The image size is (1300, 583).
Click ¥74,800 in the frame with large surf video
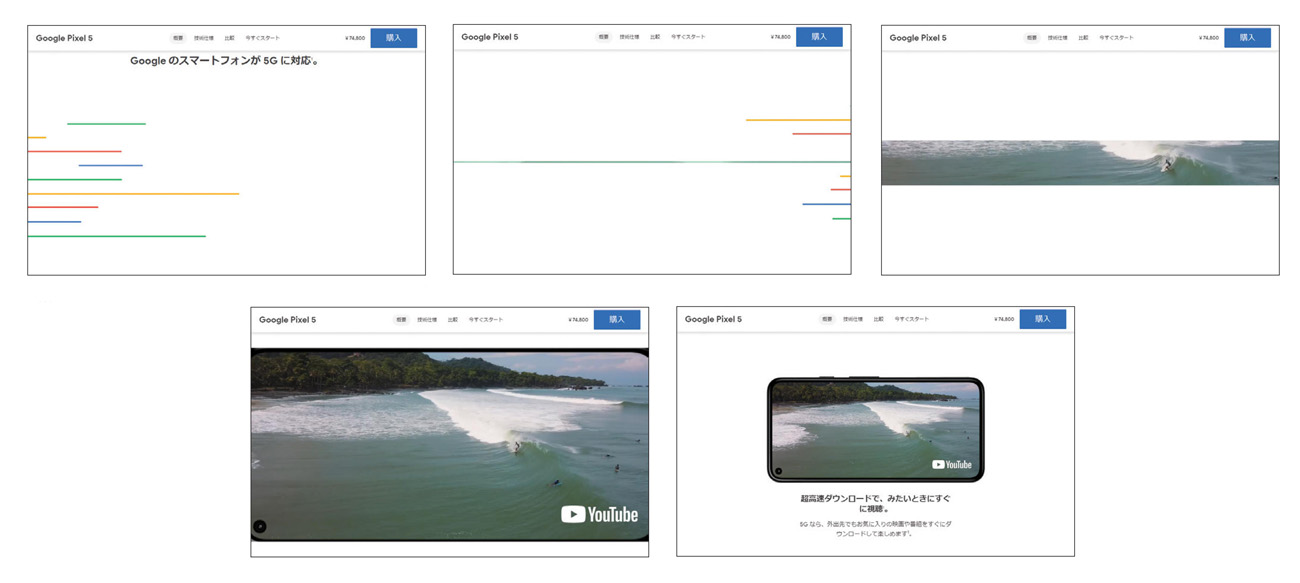tap(579, 320)
